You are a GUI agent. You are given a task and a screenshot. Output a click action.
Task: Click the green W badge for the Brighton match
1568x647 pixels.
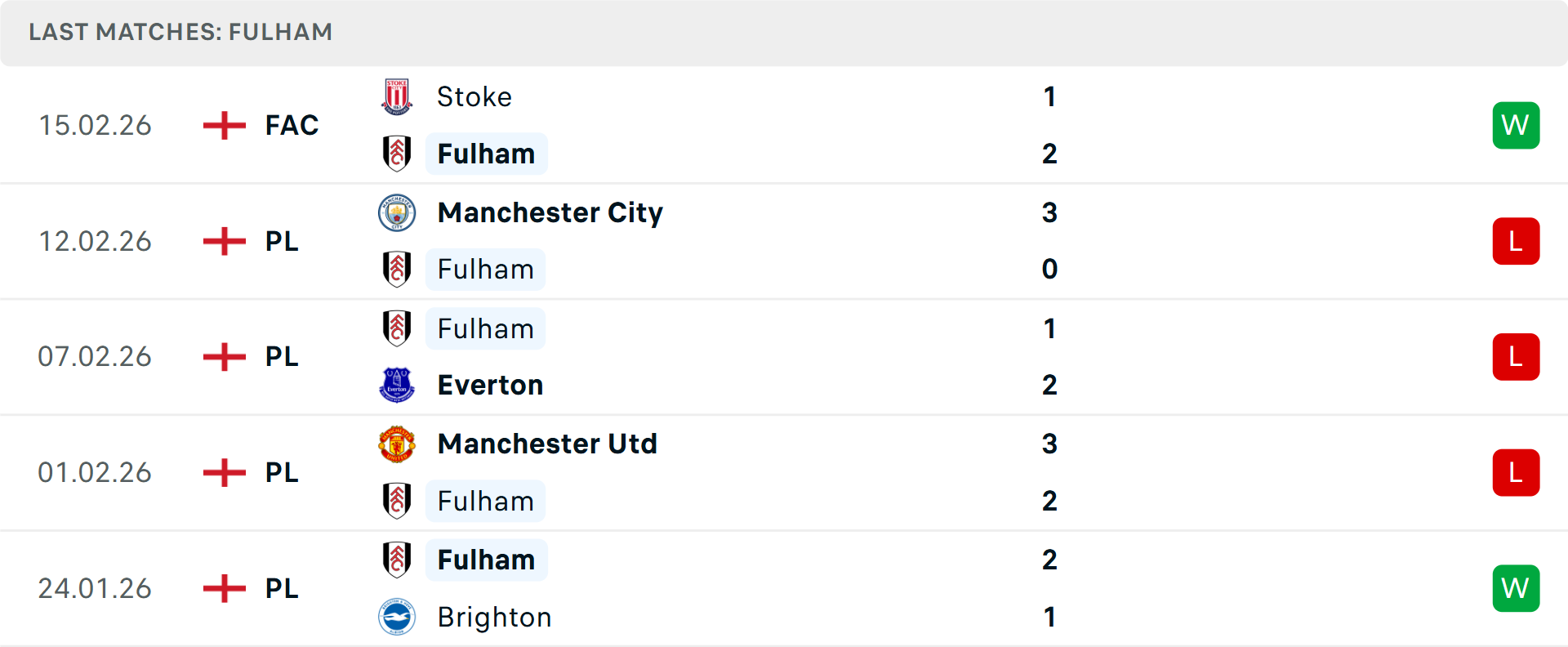[1516, 587]
